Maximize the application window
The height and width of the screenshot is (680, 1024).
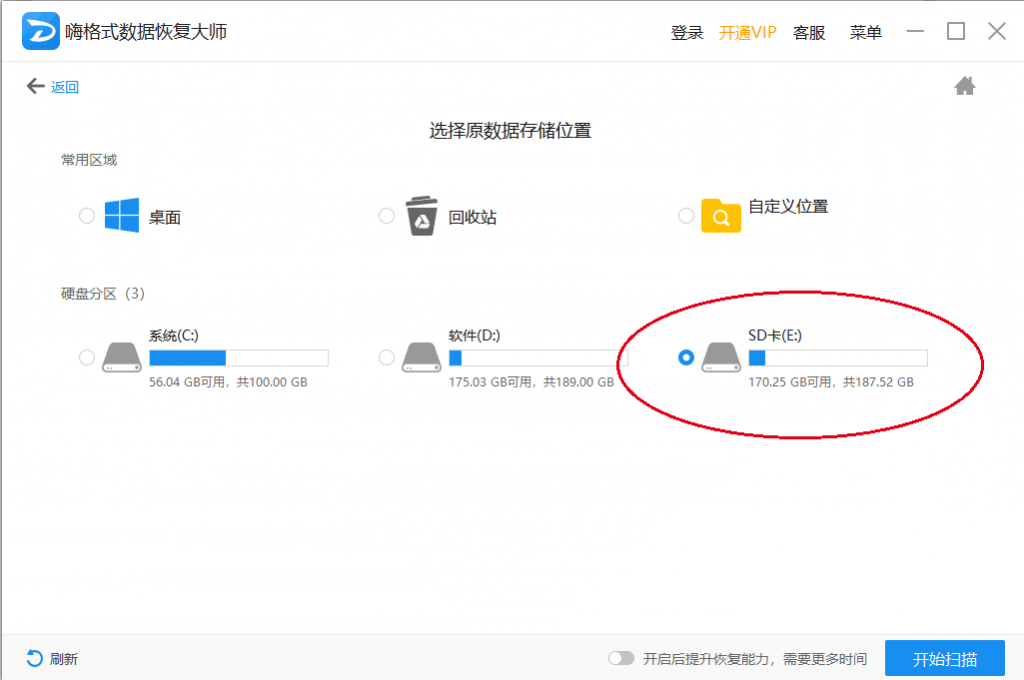pyautogui.click(x=956, y=31)
